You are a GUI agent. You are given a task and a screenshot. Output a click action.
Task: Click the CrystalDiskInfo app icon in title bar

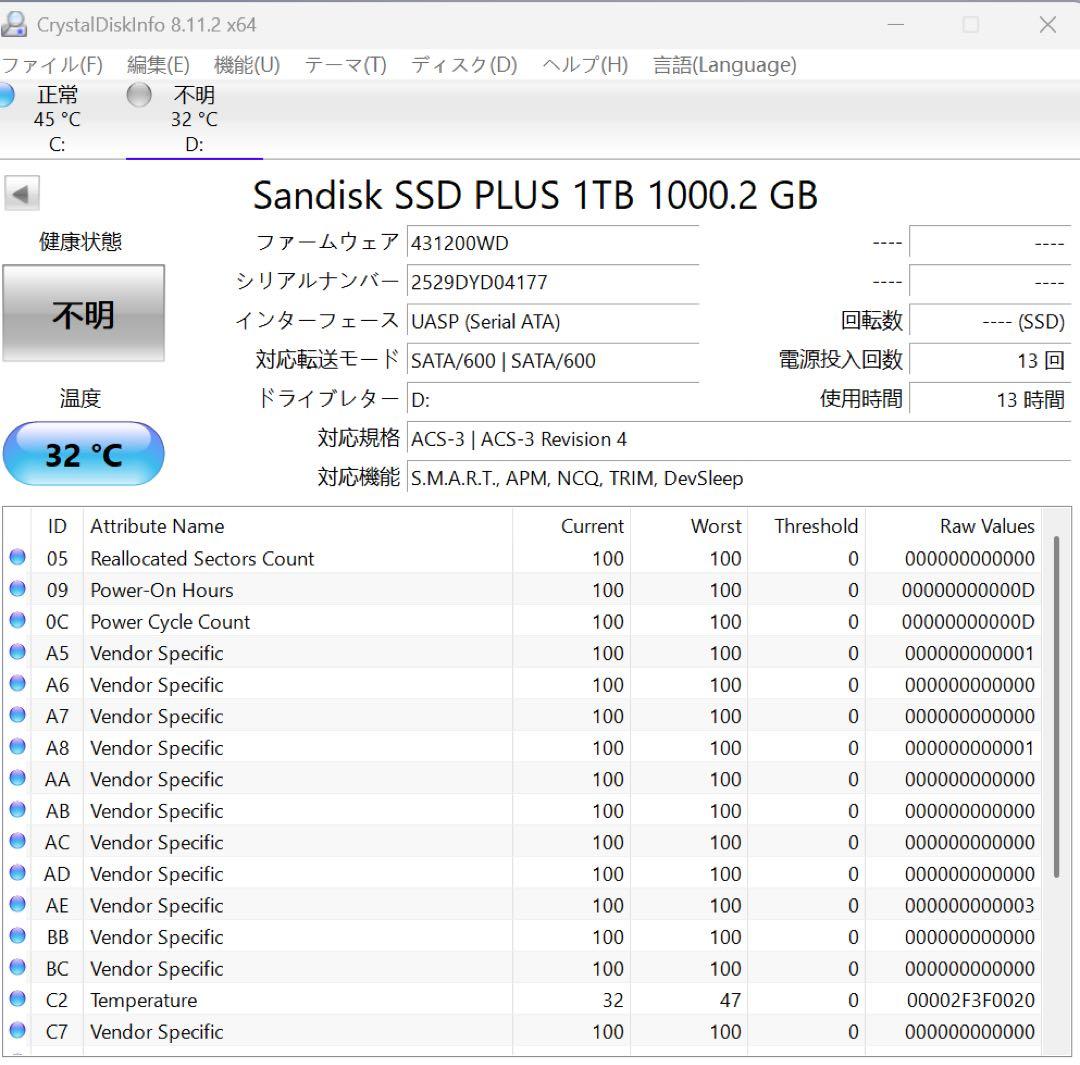(14, 24)
